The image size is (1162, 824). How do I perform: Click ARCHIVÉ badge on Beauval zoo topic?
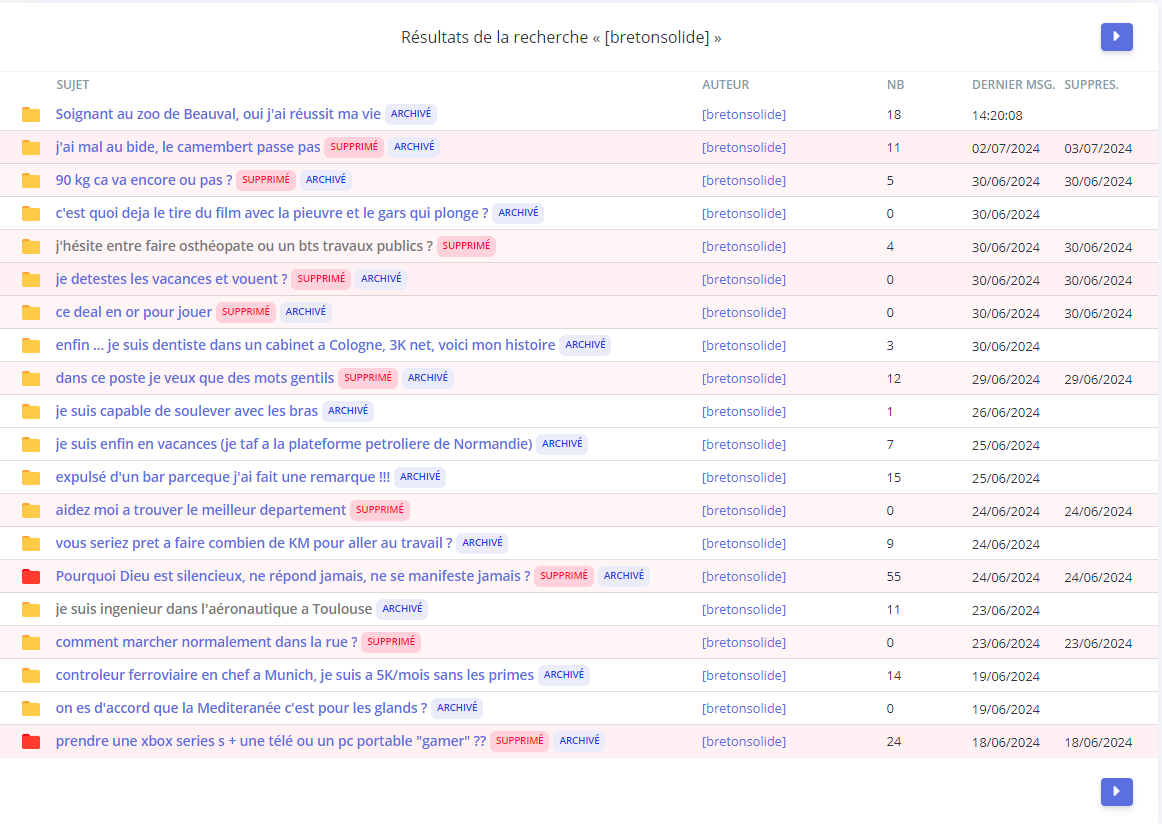(x=411, y=113)
